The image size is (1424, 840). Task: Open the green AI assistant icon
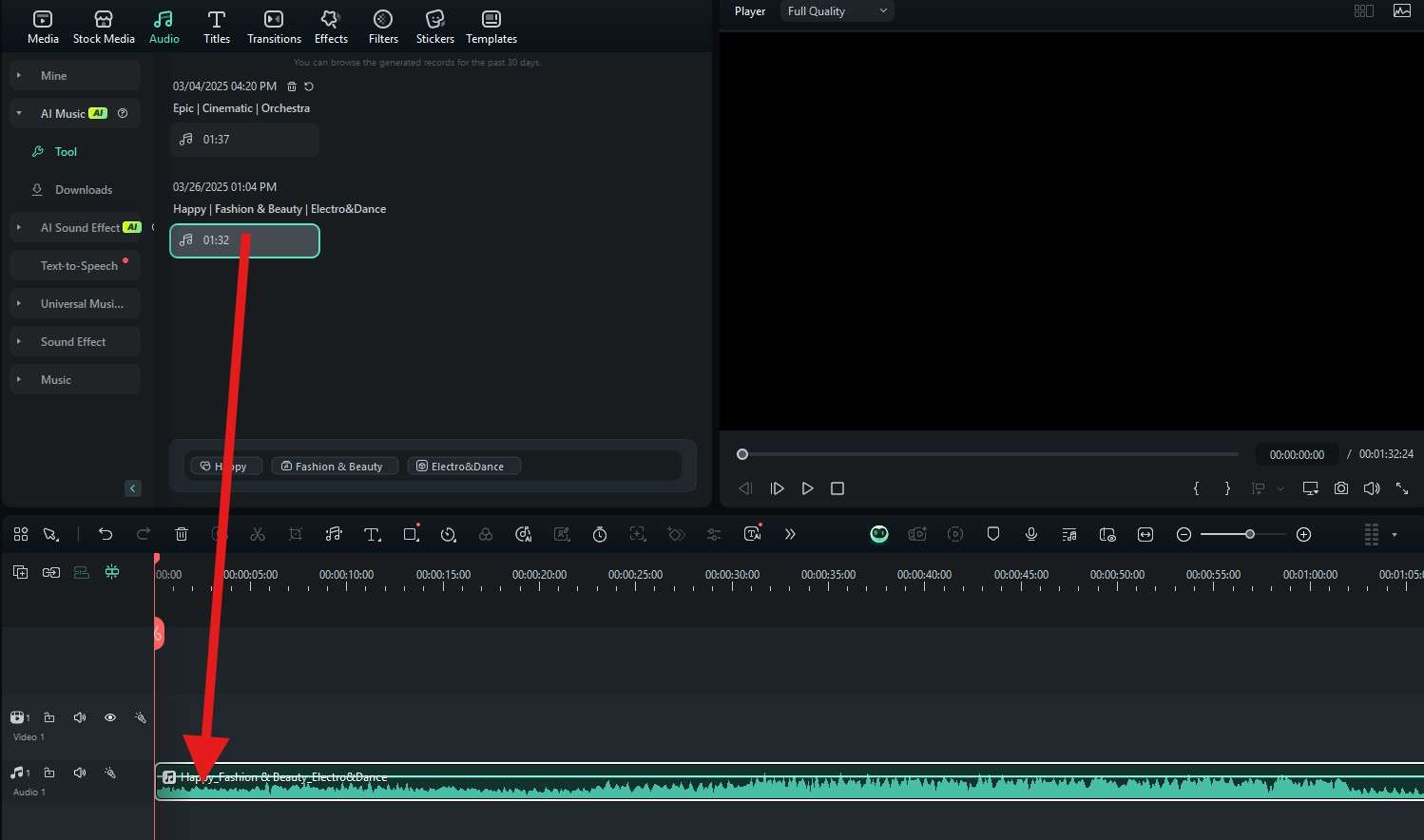pos(879,535)
